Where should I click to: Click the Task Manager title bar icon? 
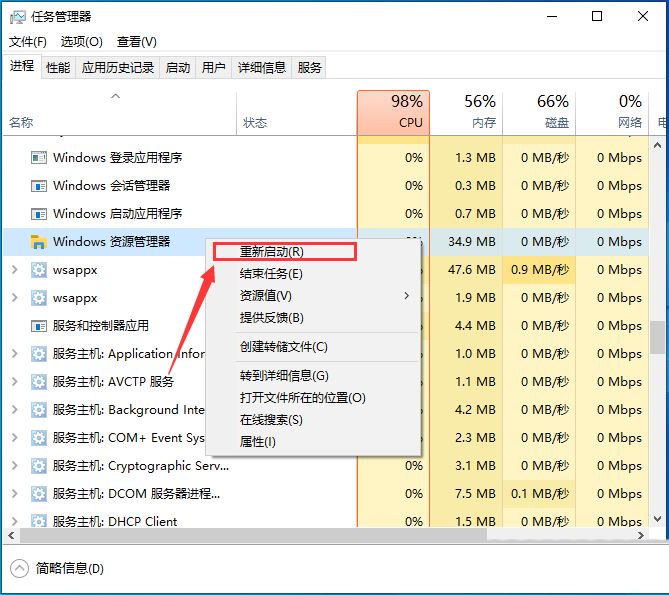[x=17, y=17]
